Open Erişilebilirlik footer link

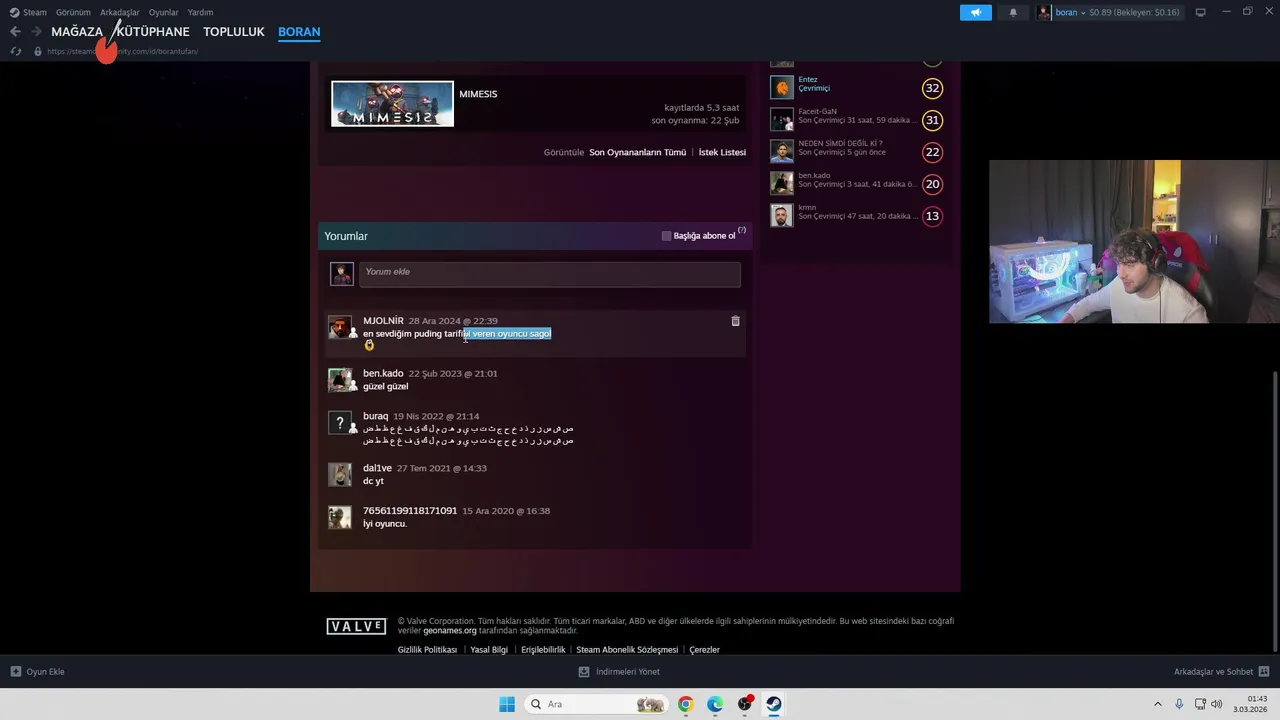coord(543,650)
